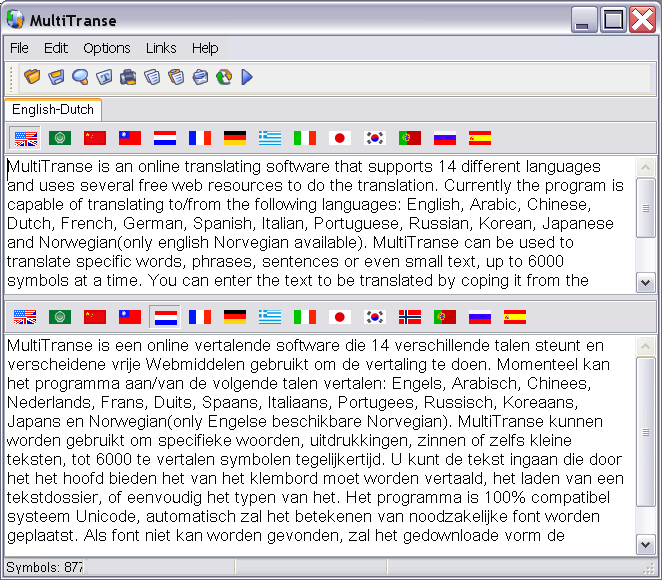Select Chinese (PRC) flag in source row
Screen dimensions: 662x580
(x=95, y=138)
